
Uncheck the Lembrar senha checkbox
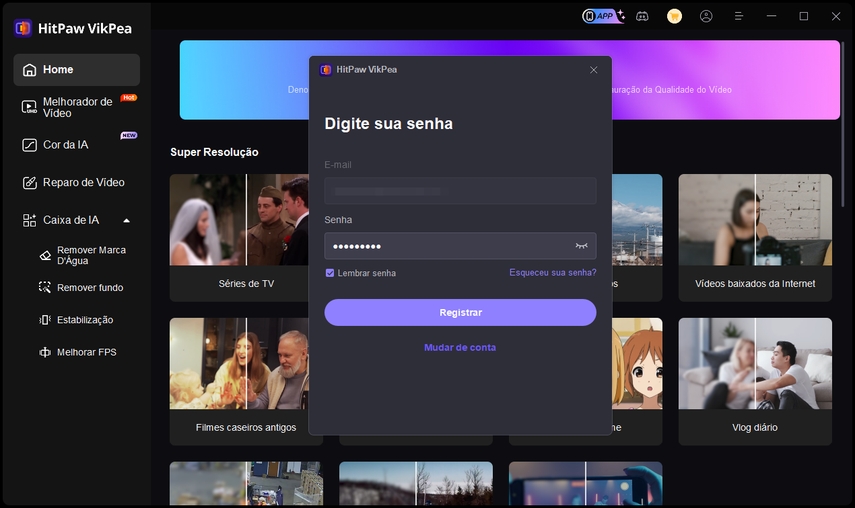(330, 273)
